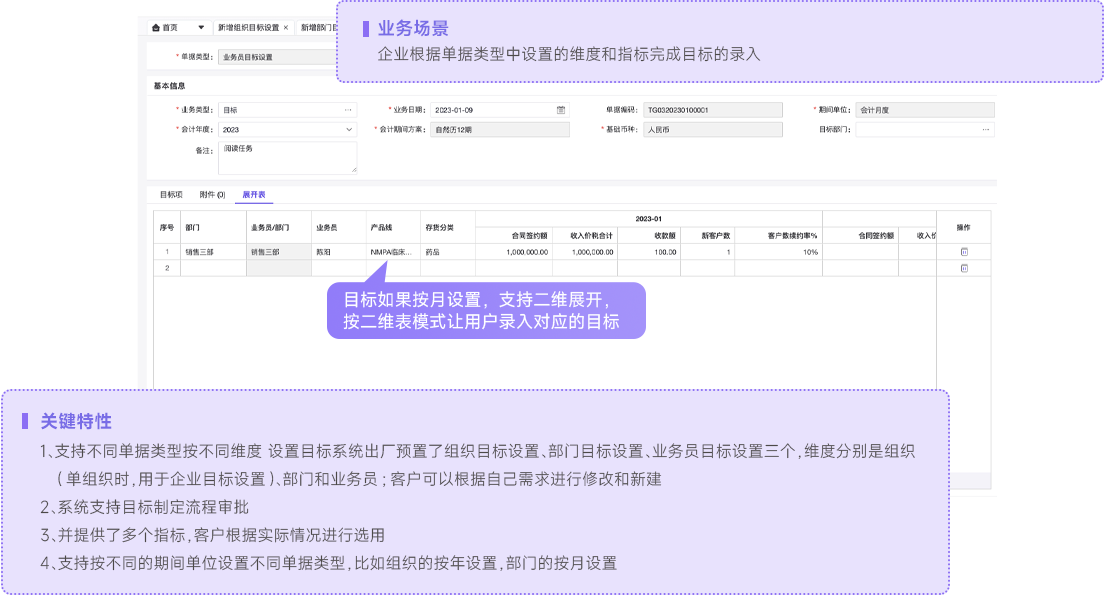This screenshot has width=1104, height=595.
Task: Click the 备注 text area
Action: 287,157
